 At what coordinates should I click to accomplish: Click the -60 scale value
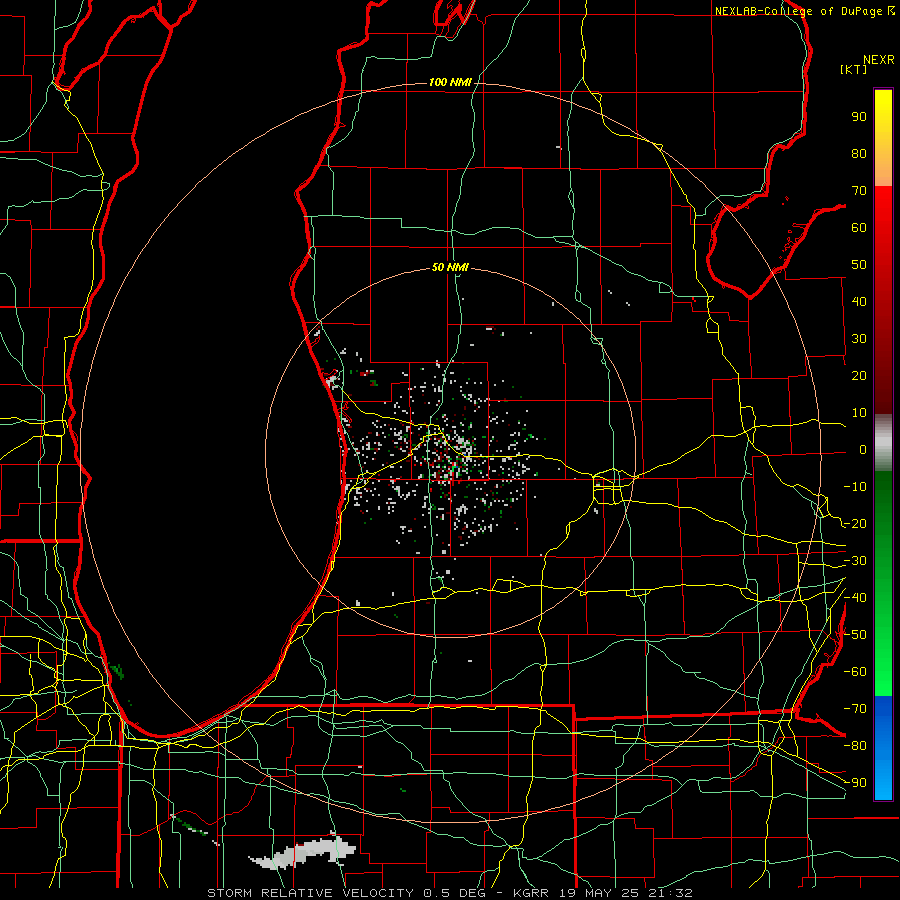coord(855,672)
